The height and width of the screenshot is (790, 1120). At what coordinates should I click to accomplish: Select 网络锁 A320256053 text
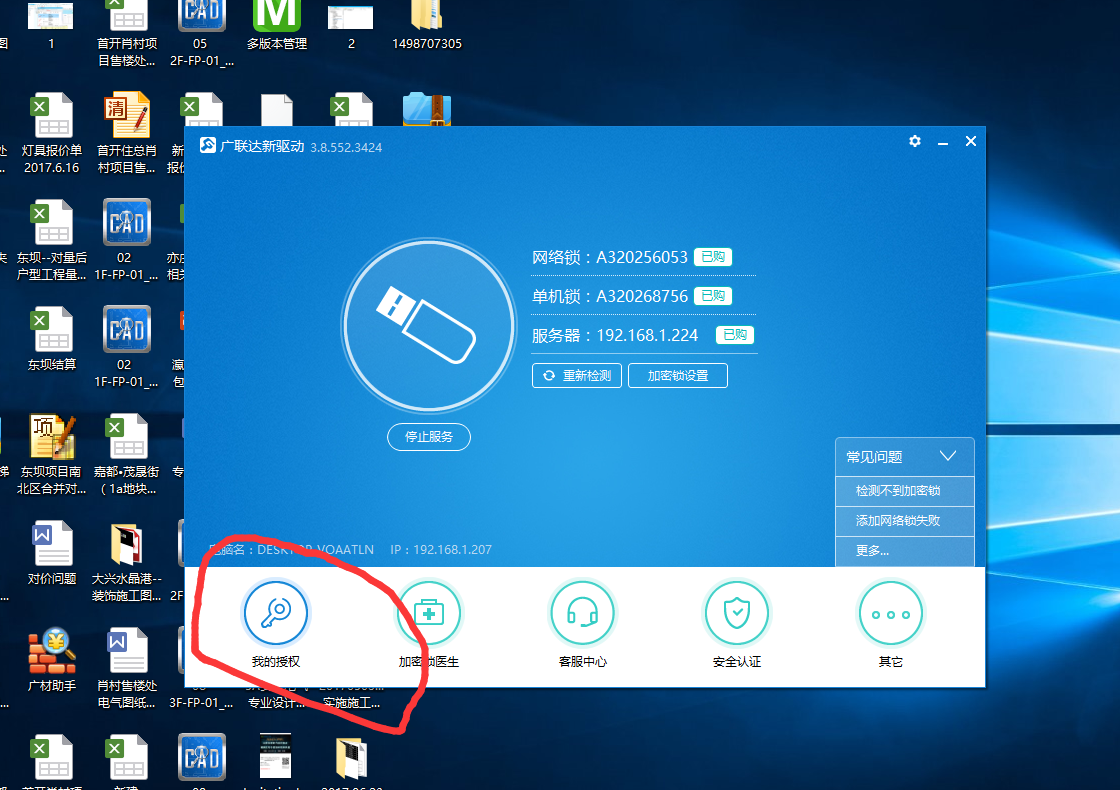tap(609, 257)
